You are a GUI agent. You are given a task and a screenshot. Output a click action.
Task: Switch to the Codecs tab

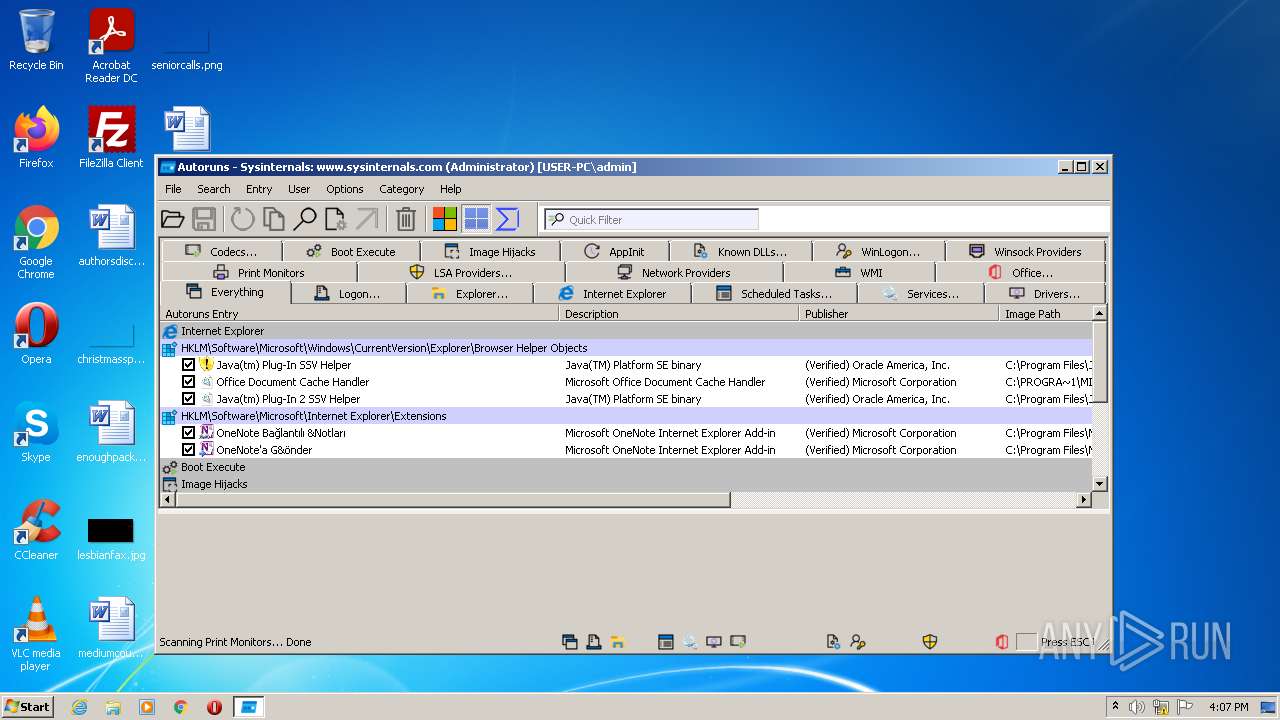pos(221,252)
